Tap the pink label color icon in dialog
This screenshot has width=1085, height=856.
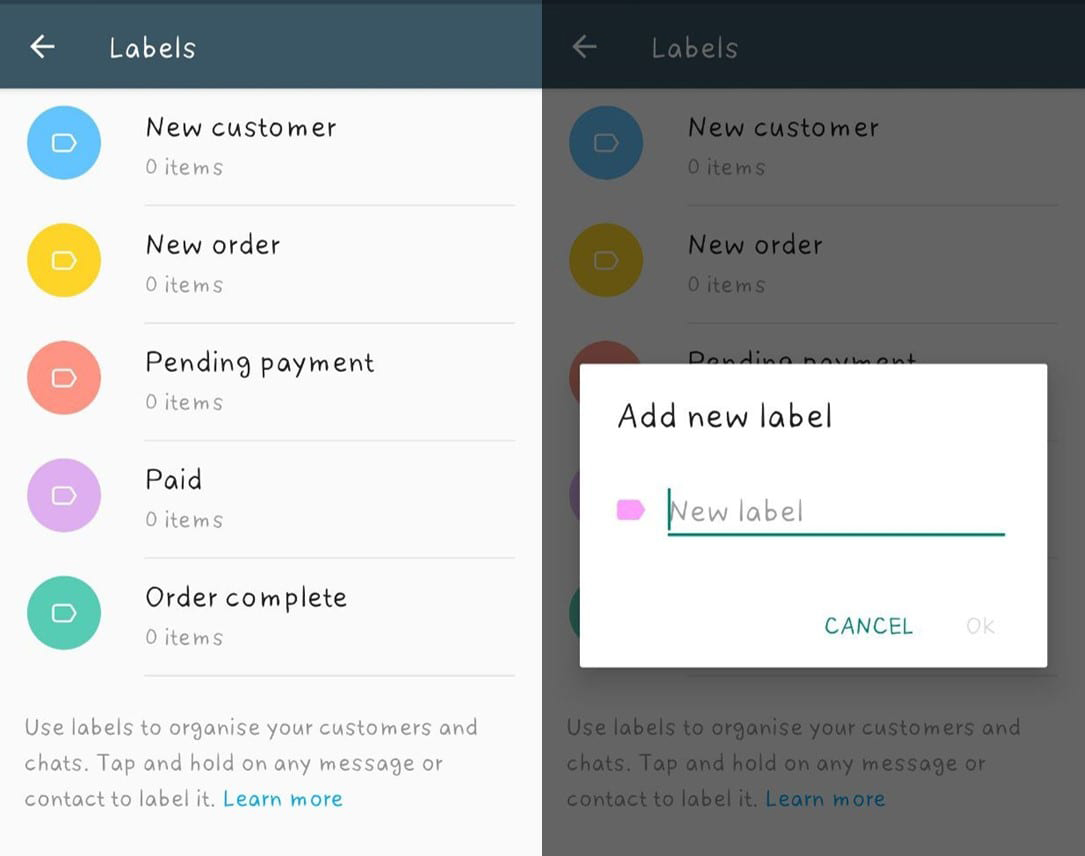point(630,511)
